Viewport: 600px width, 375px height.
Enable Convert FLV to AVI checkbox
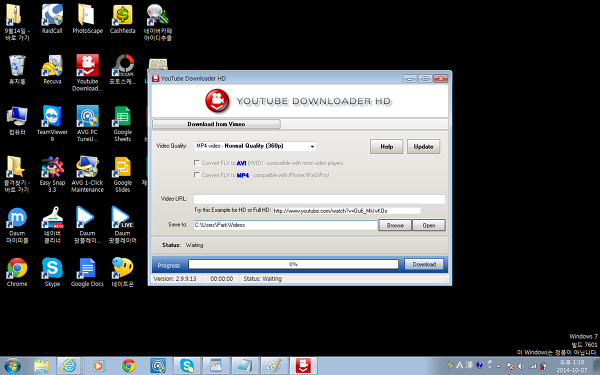coord(197,163)
